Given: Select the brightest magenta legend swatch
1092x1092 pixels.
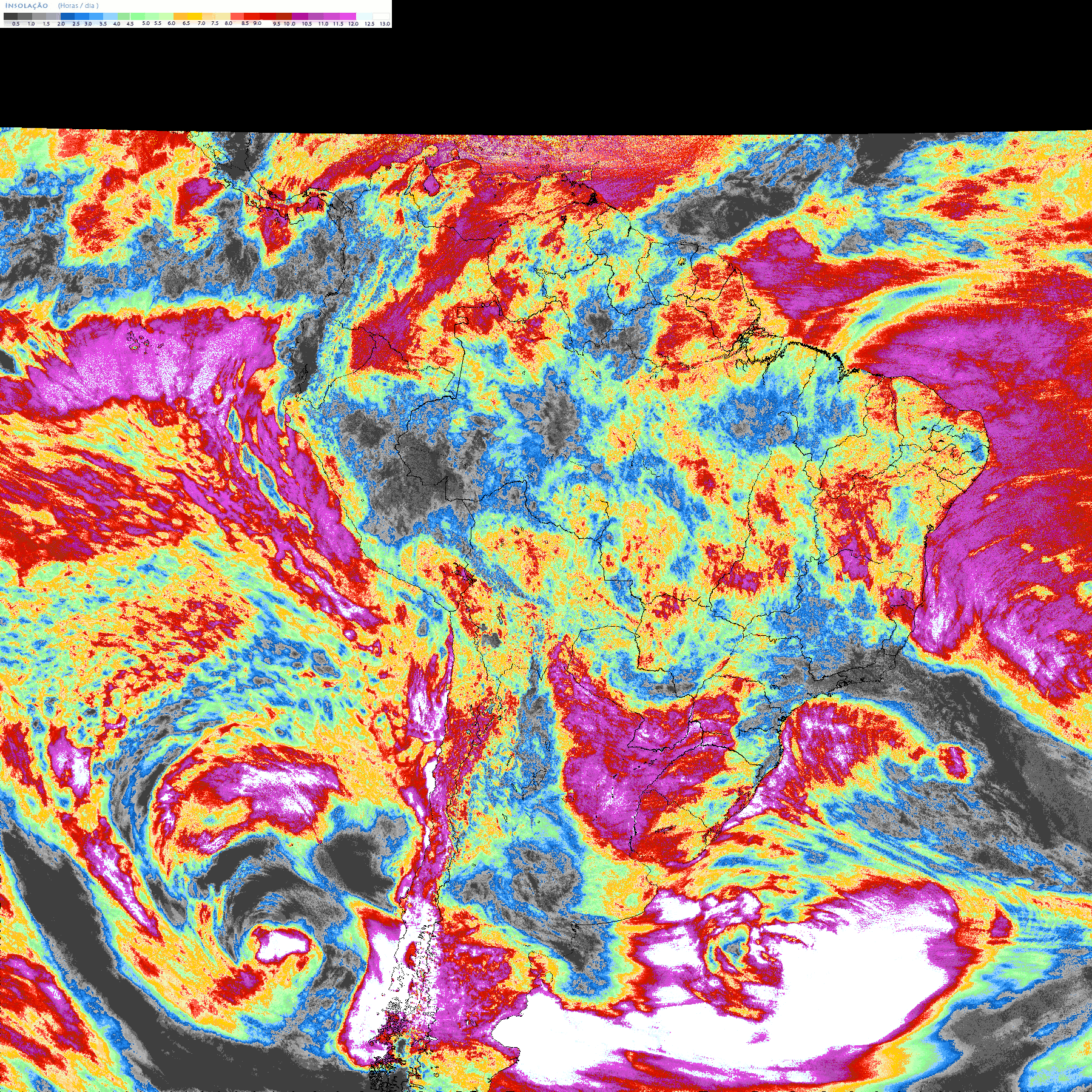Looking at the screenshot, I should pos(348,16).
